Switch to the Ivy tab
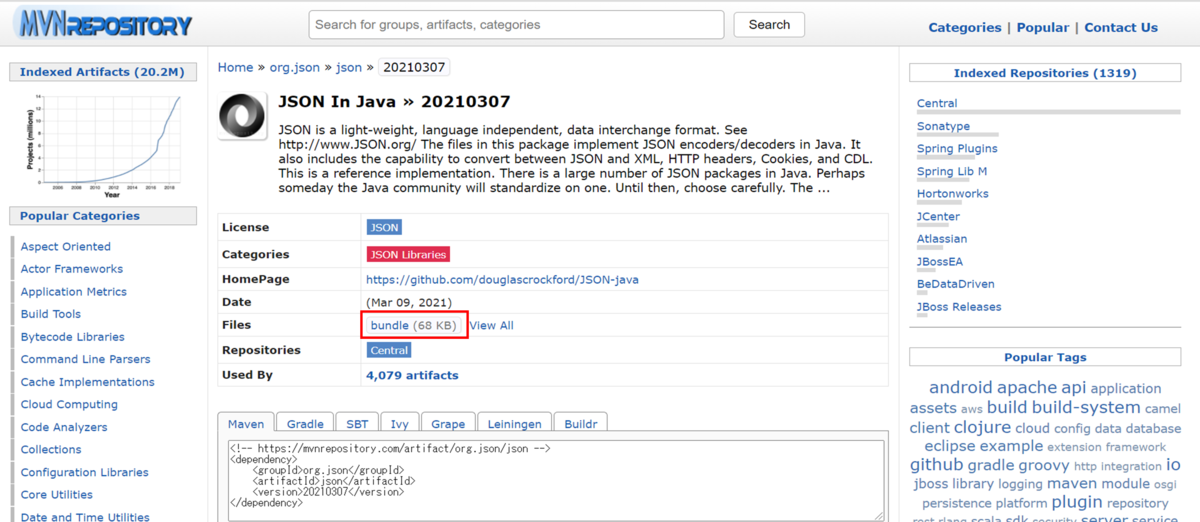 point(398,423)
